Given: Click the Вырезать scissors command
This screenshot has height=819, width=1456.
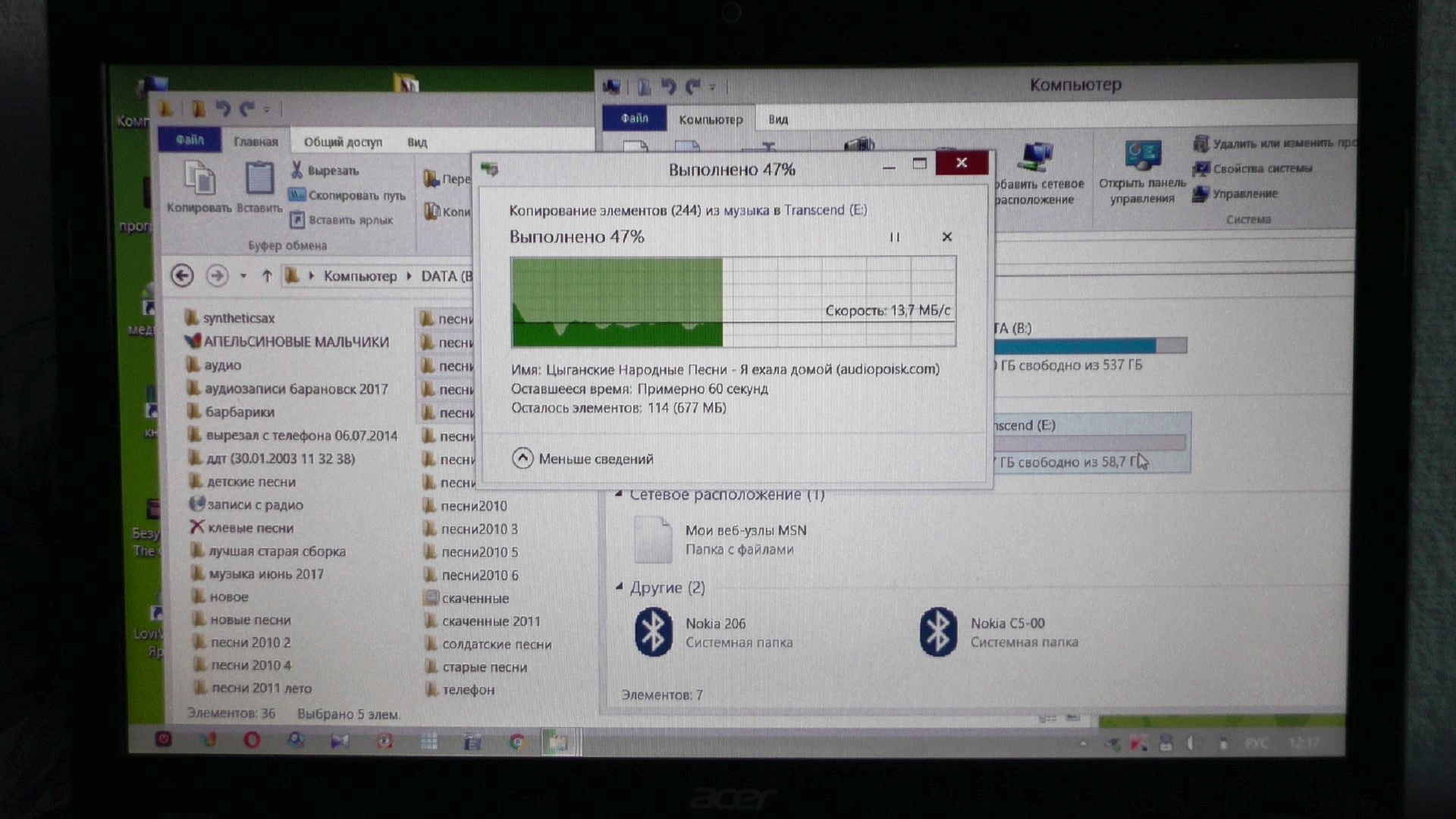Looking at the screenshot, I should [325, 171].
